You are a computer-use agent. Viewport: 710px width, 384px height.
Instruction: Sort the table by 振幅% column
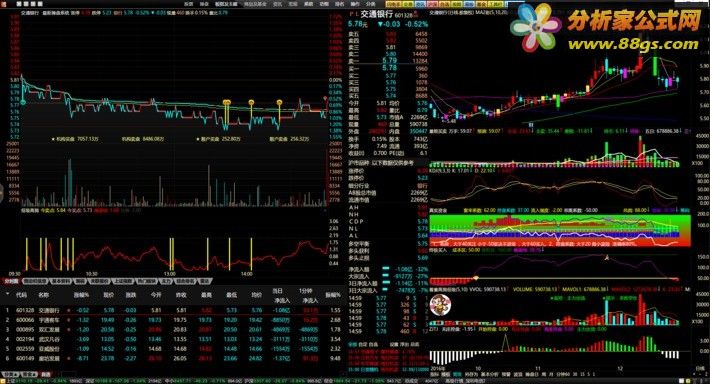tap(332, 294)
